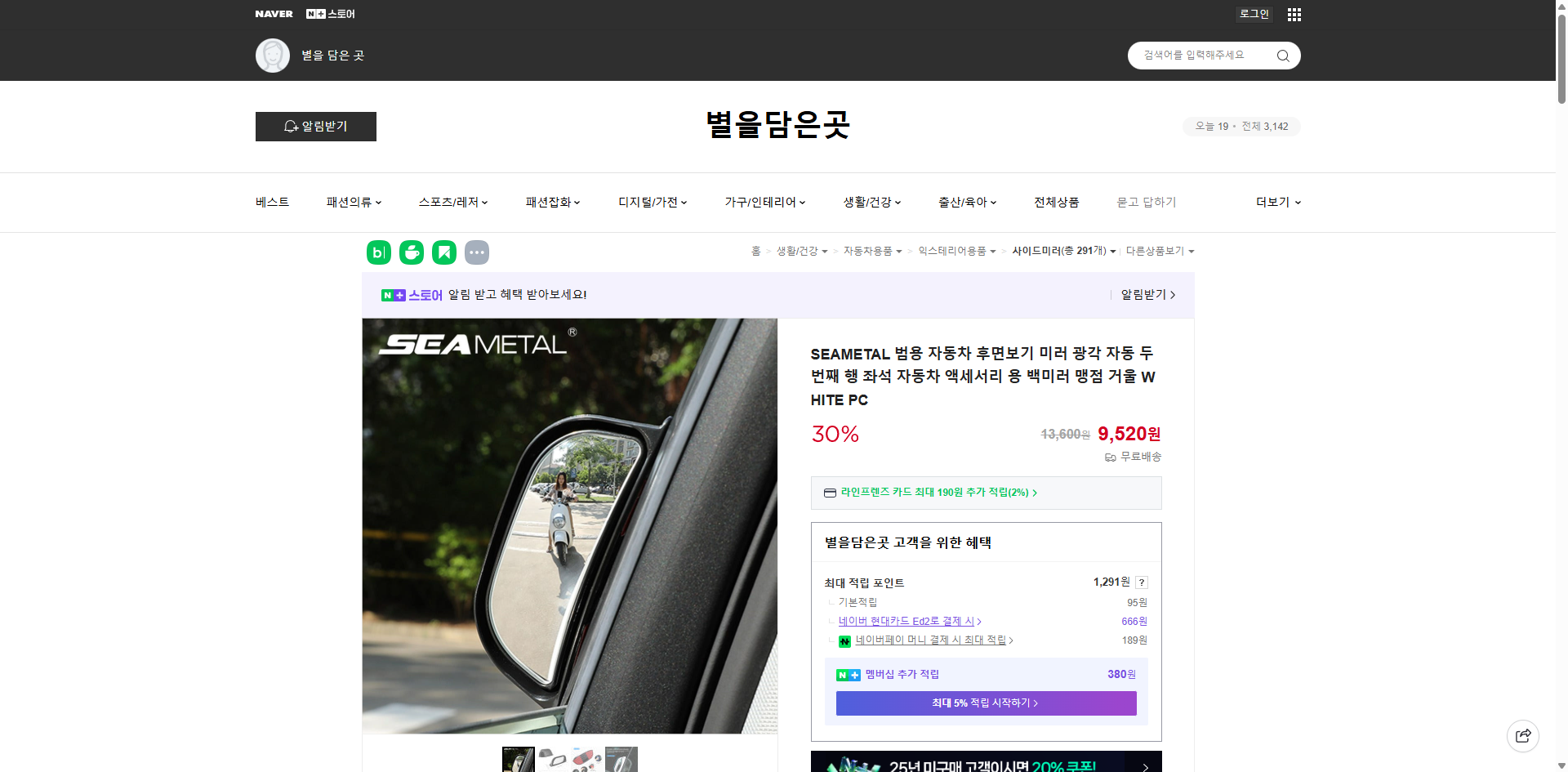Open the share panel via floating share icon
The width and height of the screenshot is (1568, 772).
(x=1523, y=735)
